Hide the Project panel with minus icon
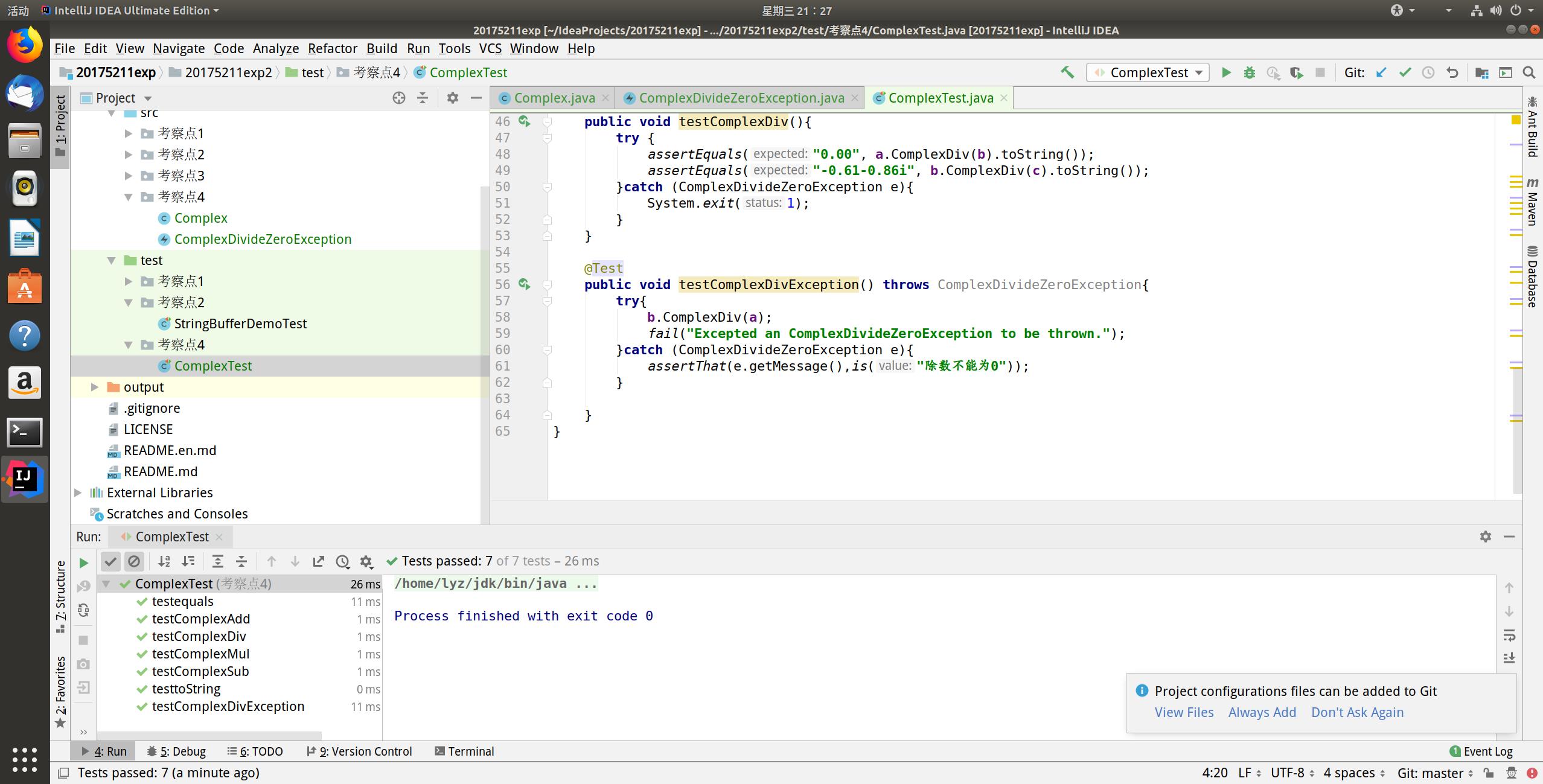The image size is (1543, 784). tap(476, 98)
